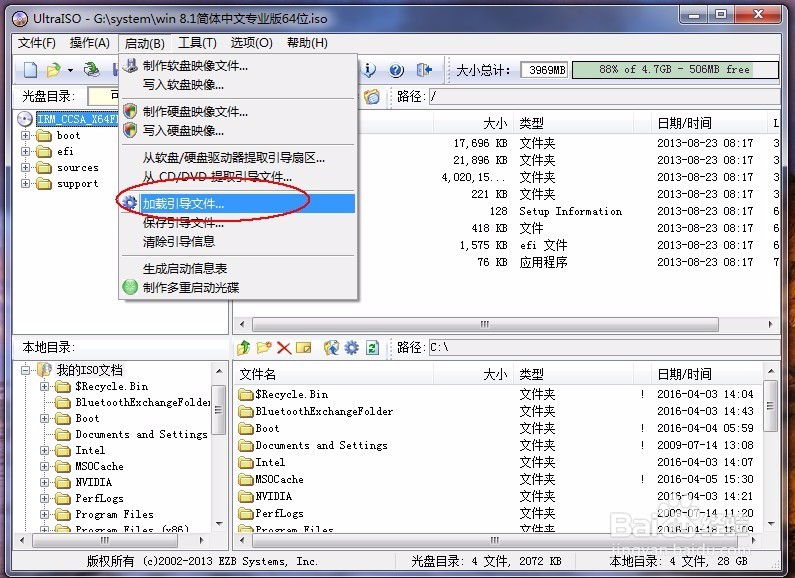Expand the boot folder node
This screenshot has height=578, width=795.
[x=25, y=135]
